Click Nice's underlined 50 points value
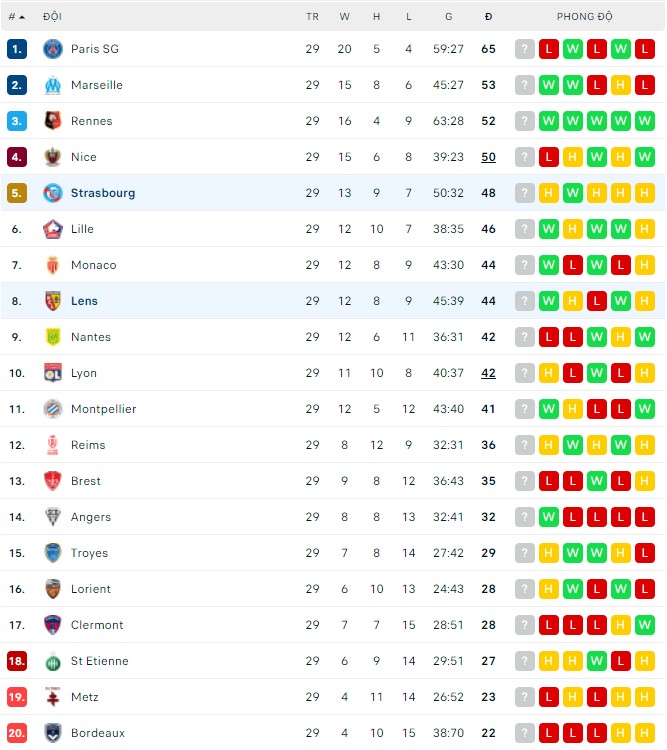Viewport: 667px width, 750px height. [x=488, y=157]
